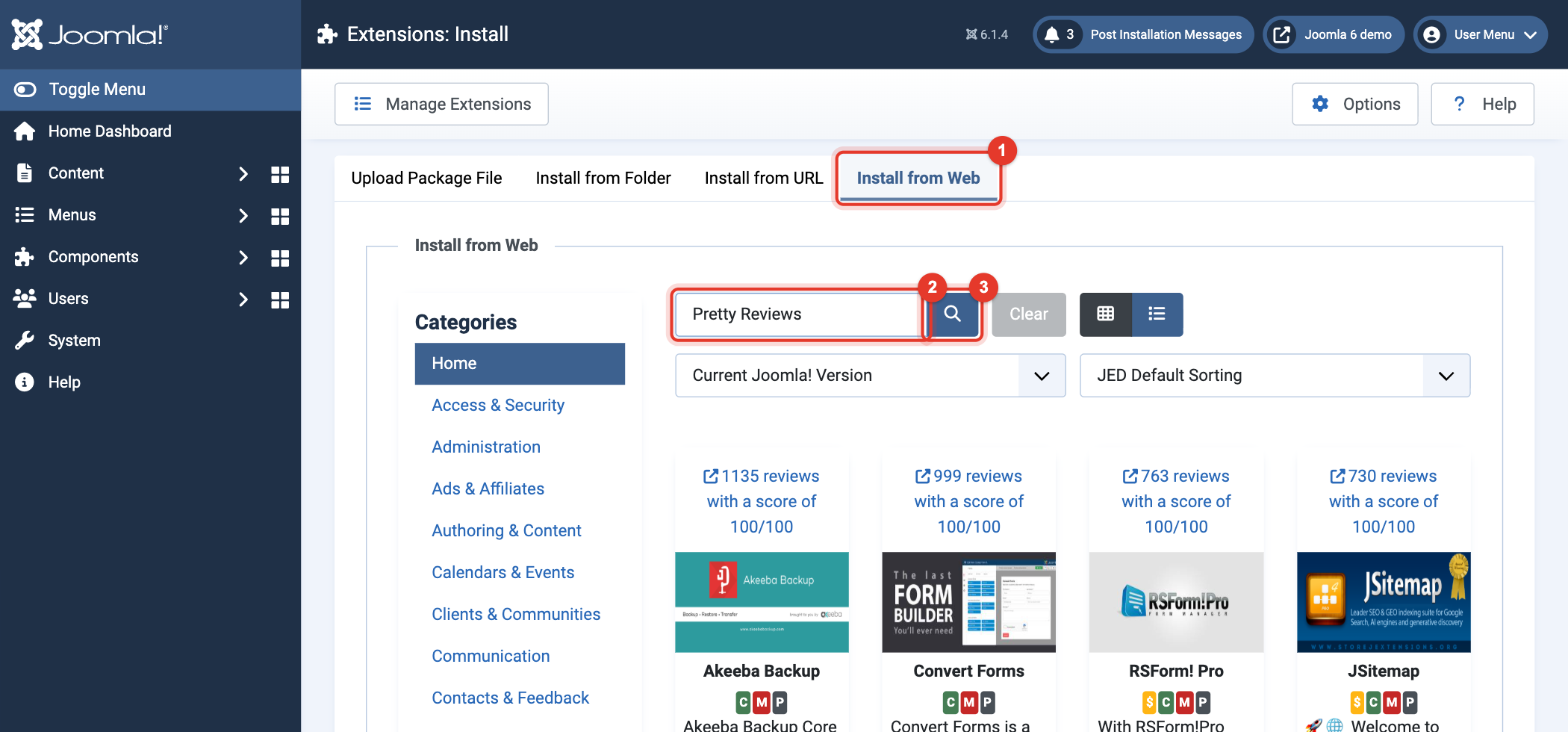This screenshot has width=1568, height=732.
Task: Open the Convert Forms thumbnail
Action: [x=969, y=602]
